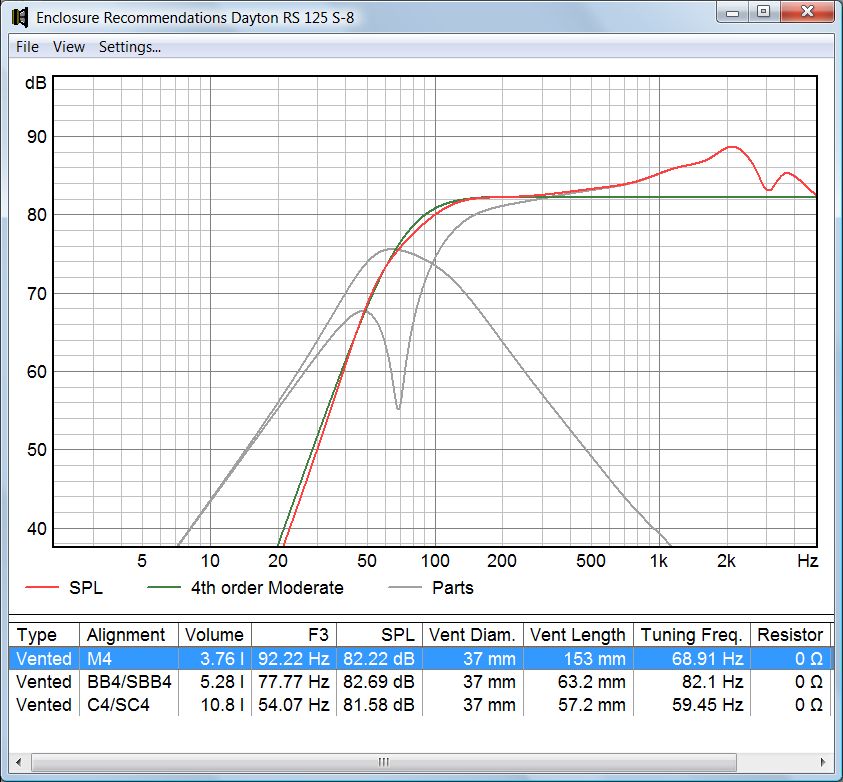Click the Vent Length column header
The height and width of the screenshot is (782, 843).
[x=578, y=635]
